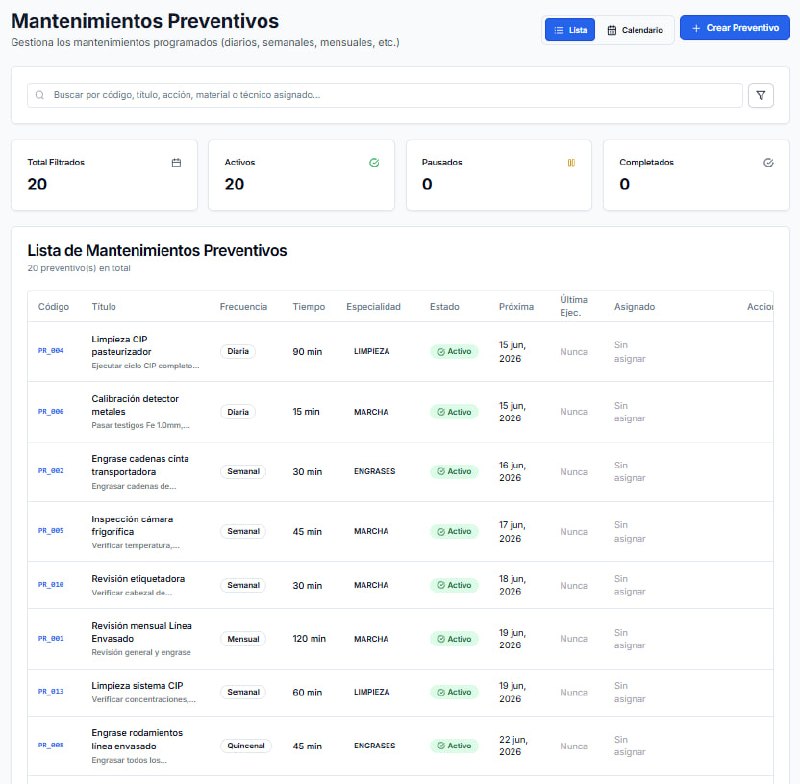
Task: Click Activo status badge in PR_004 row
Action: tap(454, 351)
